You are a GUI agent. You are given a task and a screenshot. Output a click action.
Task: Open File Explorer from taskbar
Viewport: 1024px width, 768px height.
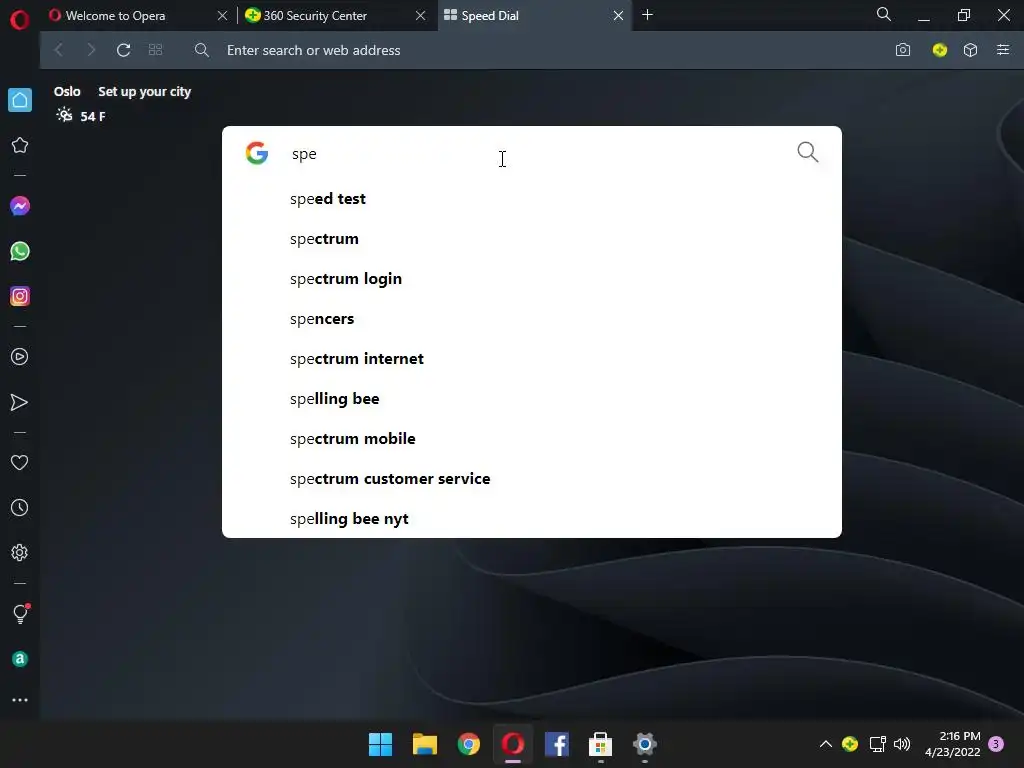424,744
